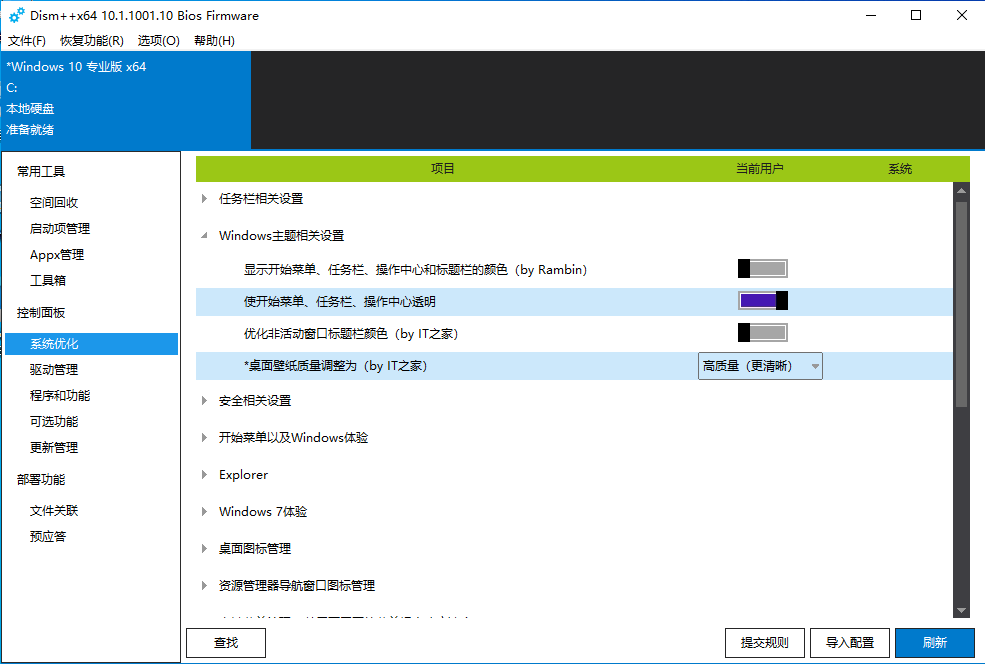Open the 恢复功能(R) menu
Viewport: 985px width, 664px height.
pos(92,41)
